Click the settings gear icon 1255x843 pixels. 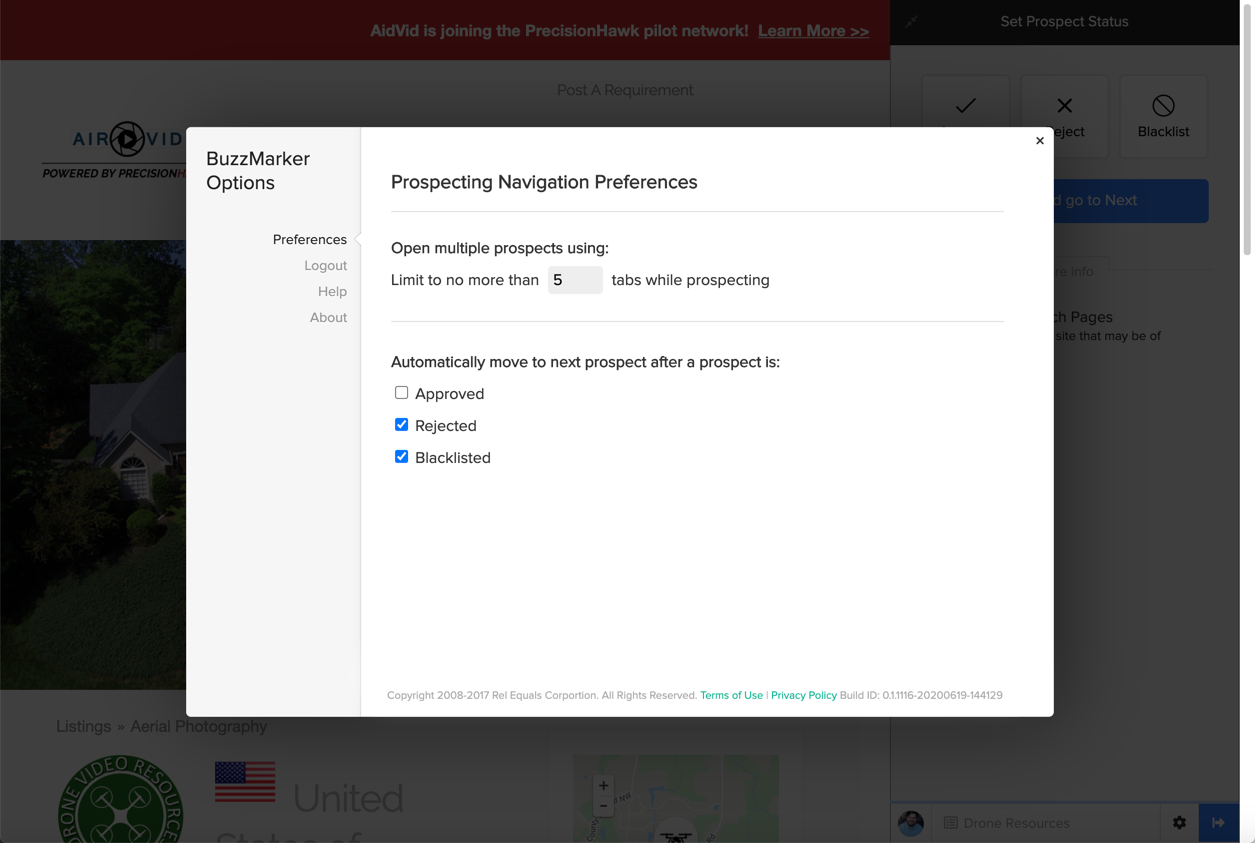pos(1180,823)
